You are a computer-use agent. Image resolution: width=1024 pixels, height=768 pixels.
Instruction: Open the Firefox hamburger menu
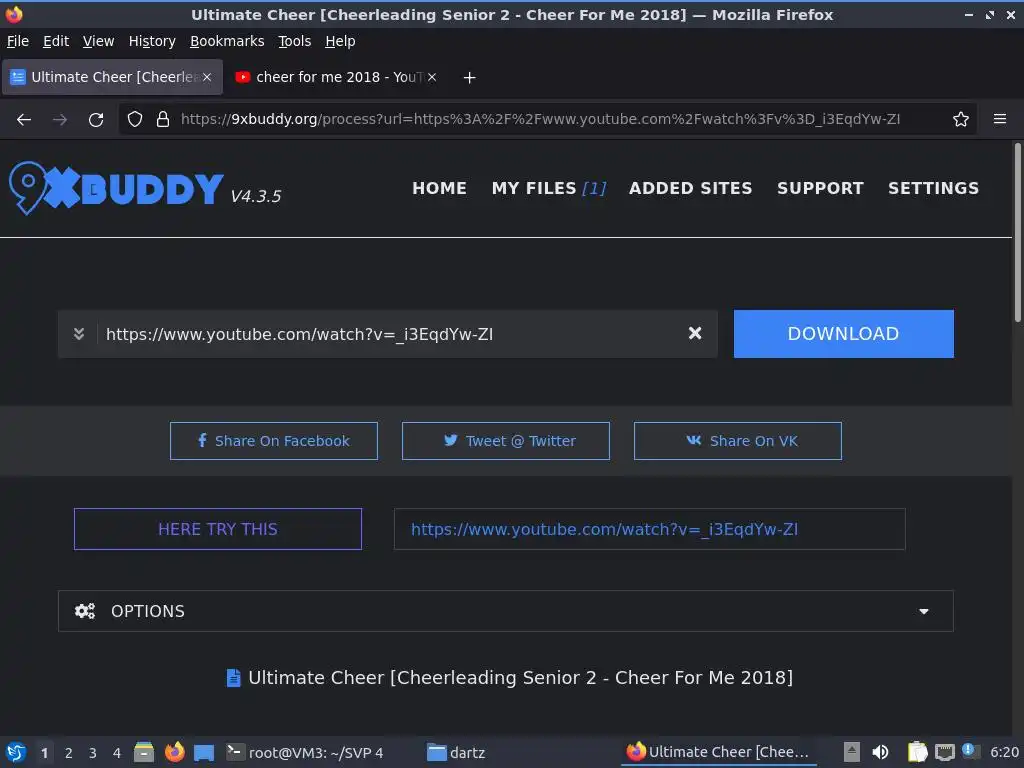(x=1000, y=120)
